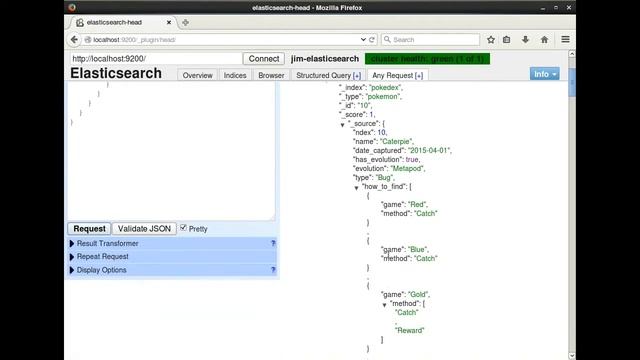The height and width of the screenshot is (360, 640).
Task: Click the "Reward" method entry
Action: pos(409,331)
